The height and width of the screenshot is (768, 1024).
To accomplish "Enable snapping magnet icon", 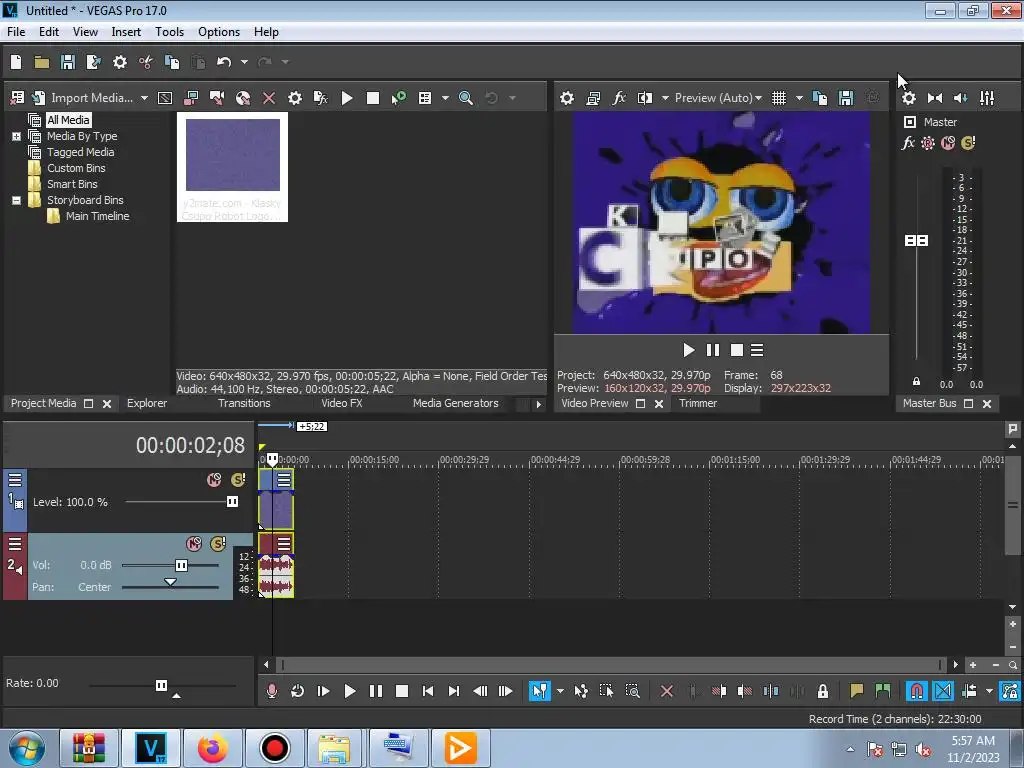I will click(917, 691).
